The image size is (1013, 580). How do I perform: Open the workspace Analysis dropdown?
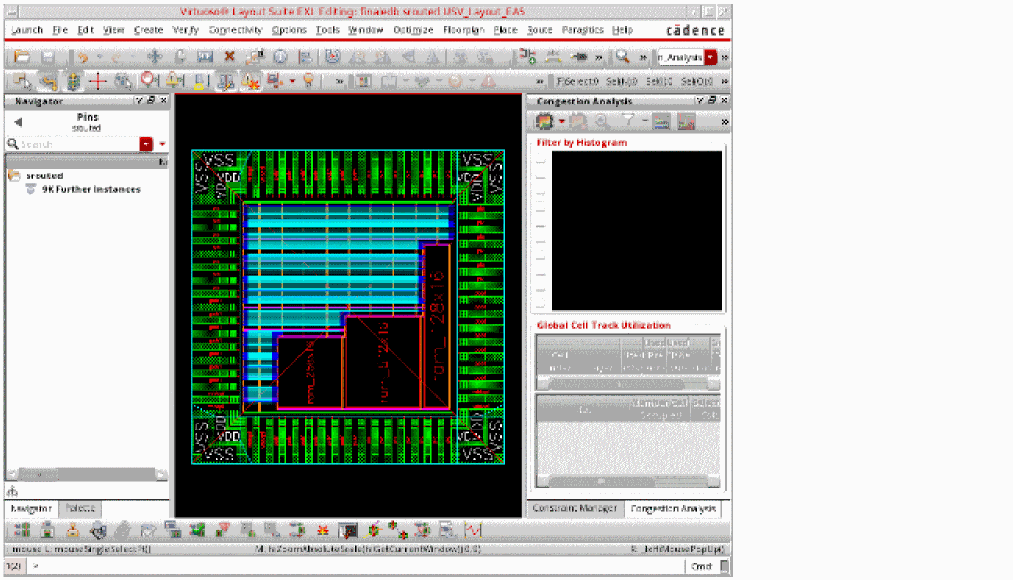coord(710,57)
